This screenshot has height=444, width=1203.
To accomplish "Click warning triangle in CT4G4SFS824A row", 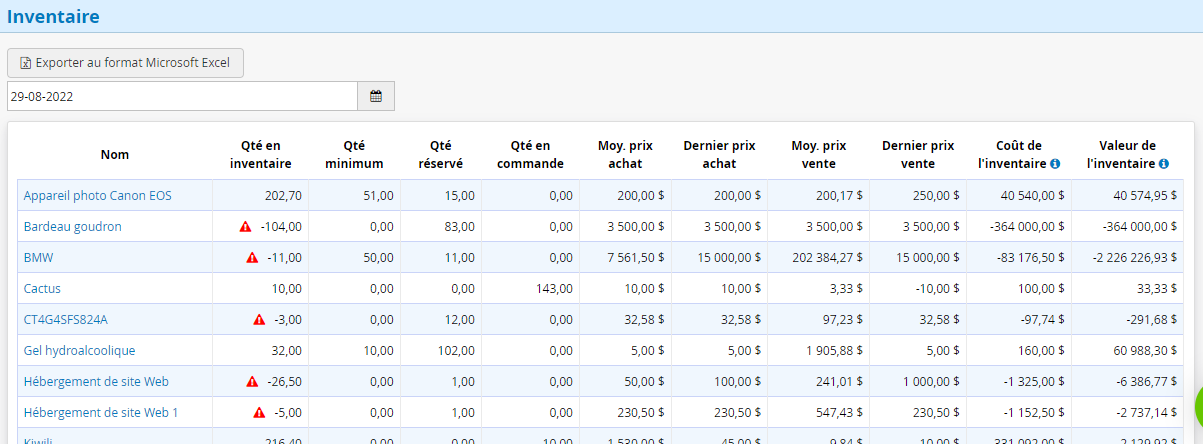I will (259, 320).
